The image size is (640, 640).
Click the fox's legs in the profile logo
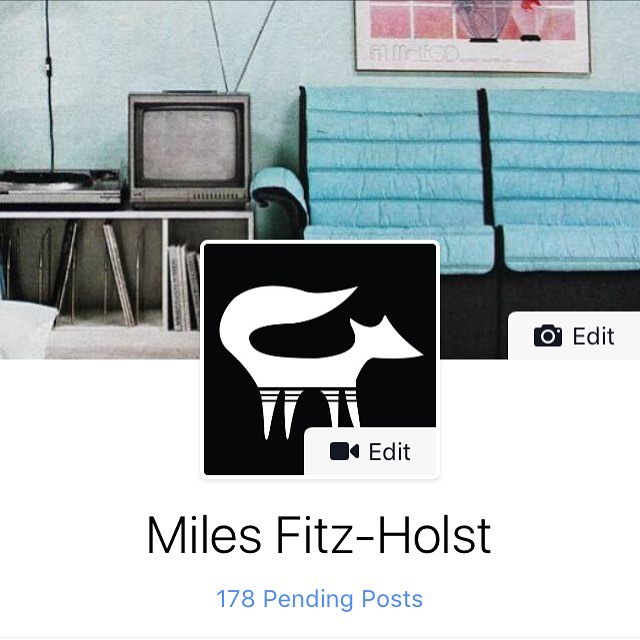point(310,412)
